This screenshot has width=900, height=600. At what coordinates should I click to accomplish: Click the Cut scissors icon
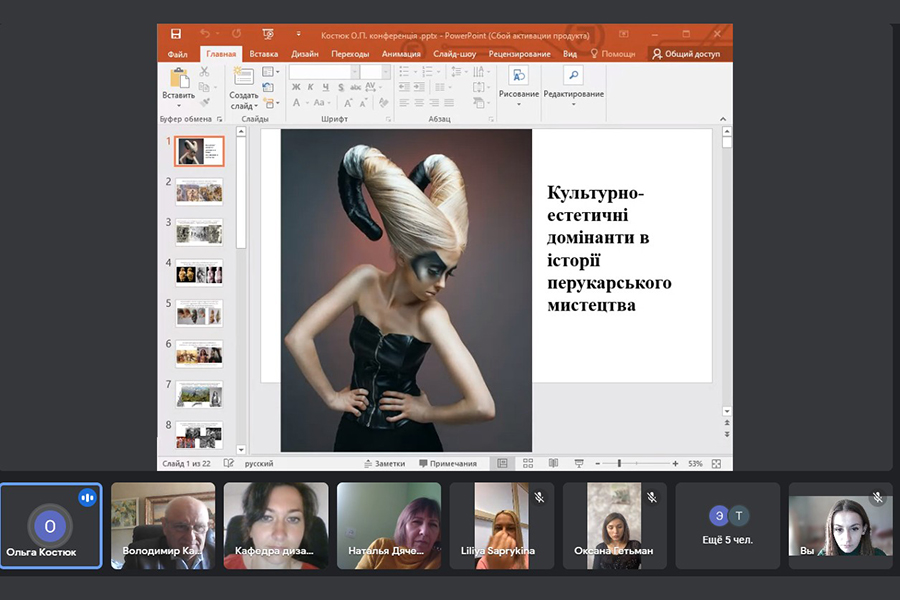click(204, 72)
